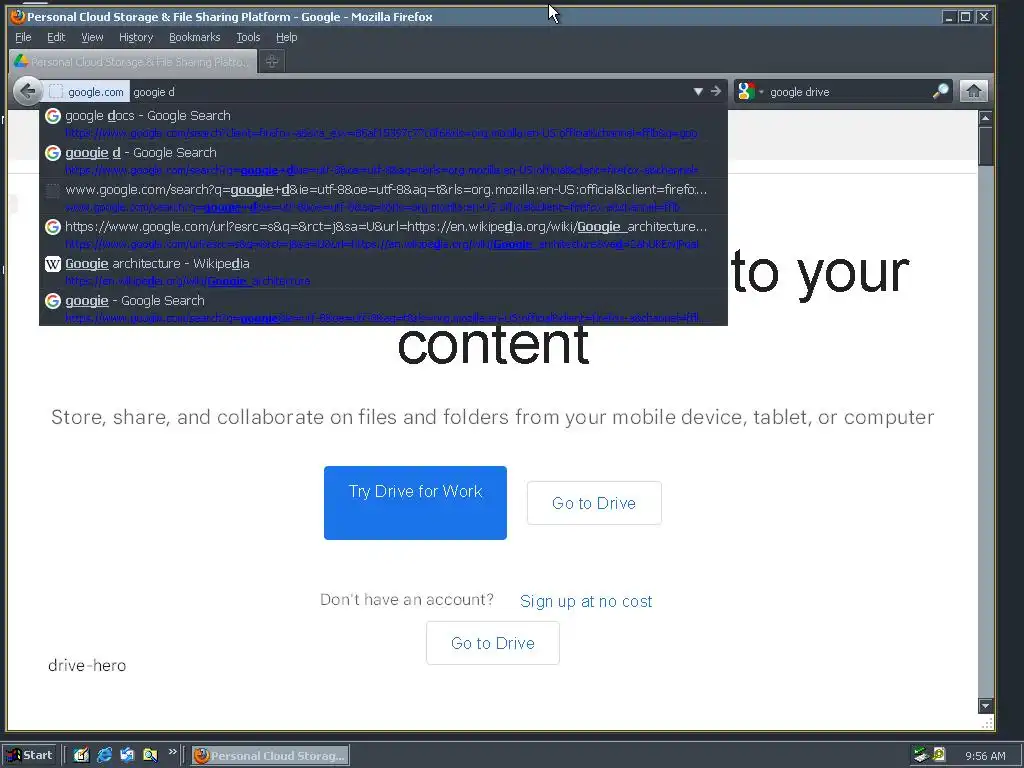The height and width of the screenshot is (768, 1024).
Task: Click Google icon on 'googie - Google Search' row
Action: pos(53,301)
